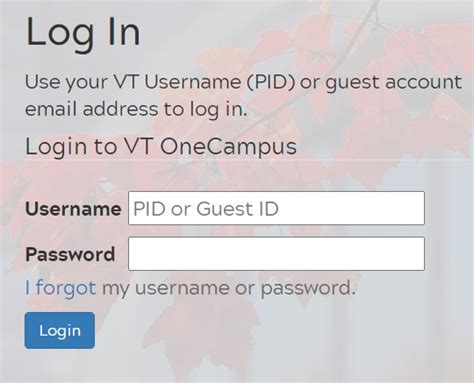Click the large "Log In" heading
474x383 pixels.
(x=83, y=33)
